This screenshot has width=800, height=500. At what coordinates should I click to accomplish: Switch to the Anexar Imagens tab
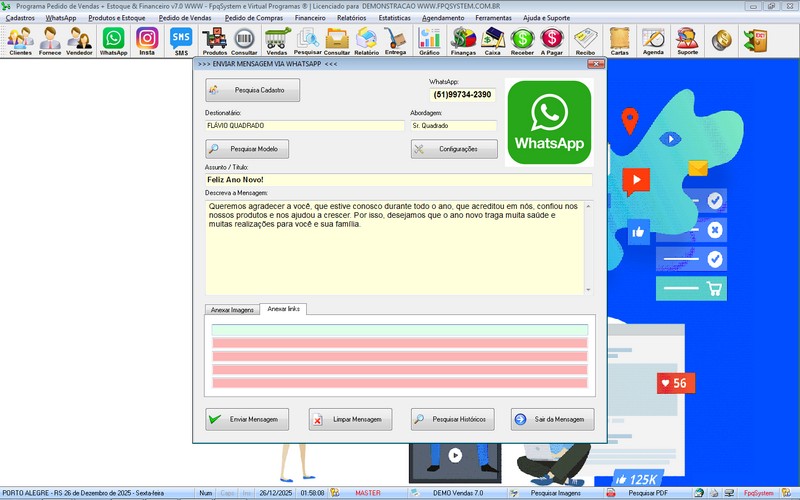point(232,310)
